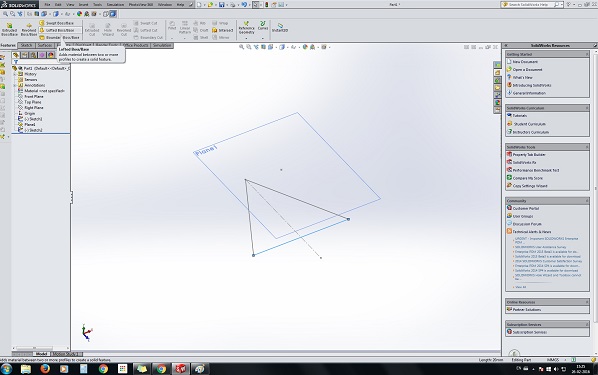Click the Save icon in top toolbar

pyautogui.click(x=221, y=5)
